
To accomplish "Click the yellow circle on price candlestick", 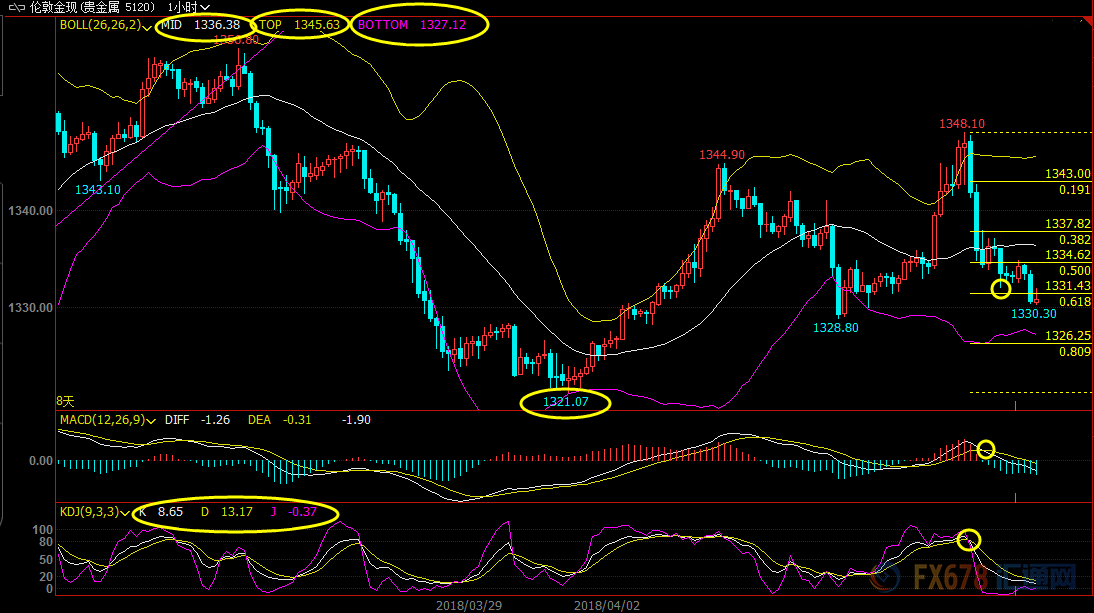I will [1000, 289].
